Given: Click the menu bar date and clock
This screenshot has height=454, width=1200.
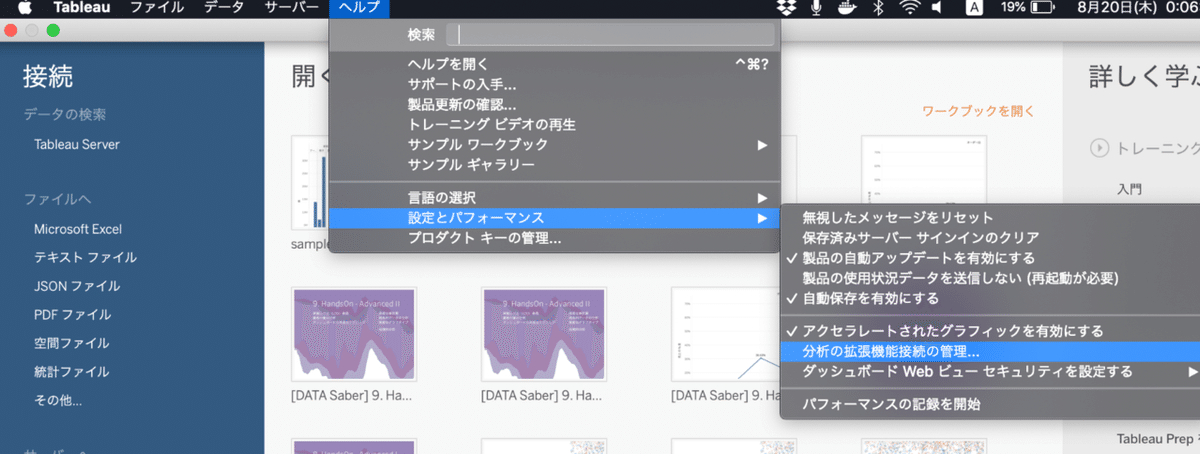Looking at the screenshot, I should point(1136,8).
